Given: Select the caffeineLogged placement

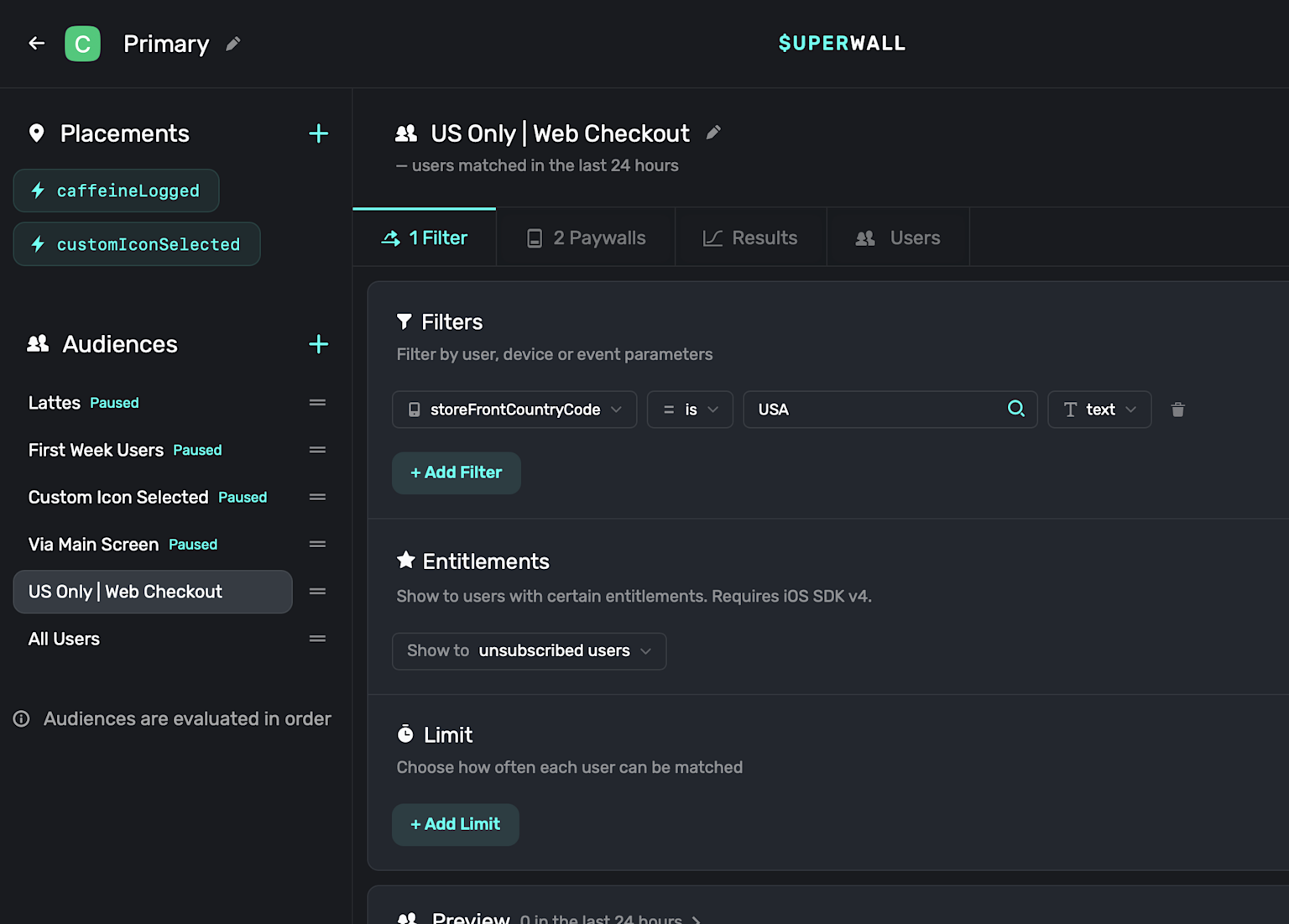Looking at the screenshot, I should coord(116,191).
